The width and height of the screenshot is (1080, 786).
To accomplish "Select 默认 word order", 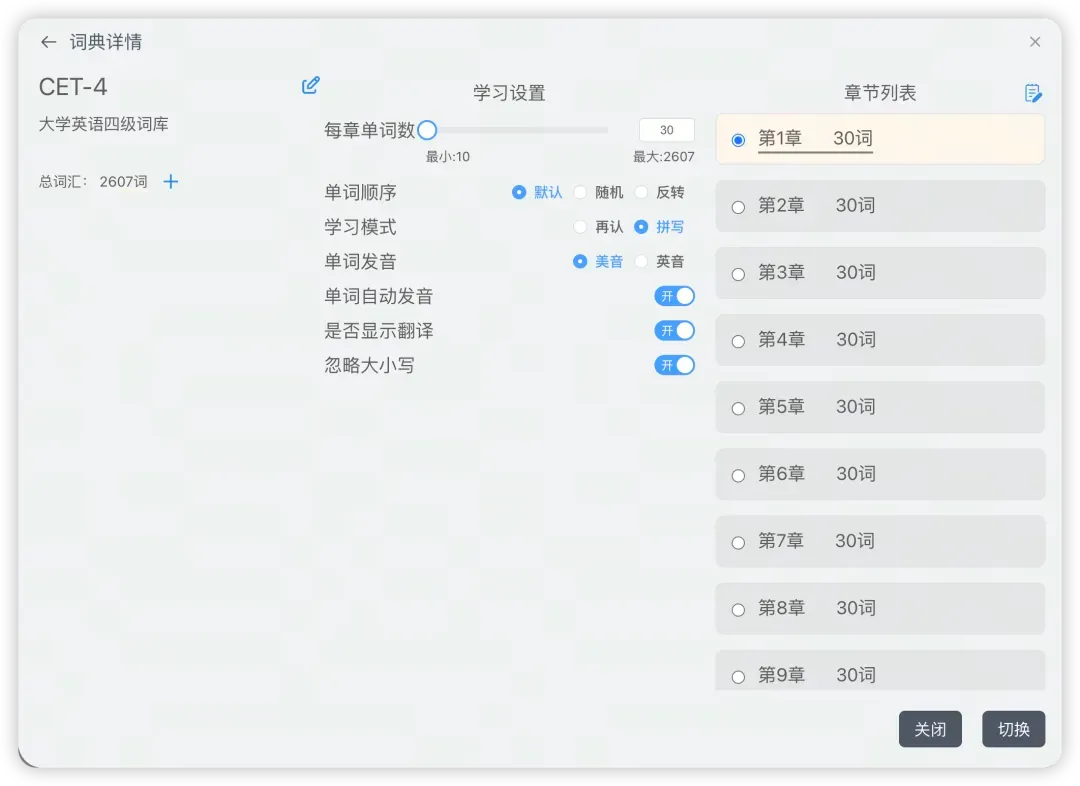I will point(537,192).
